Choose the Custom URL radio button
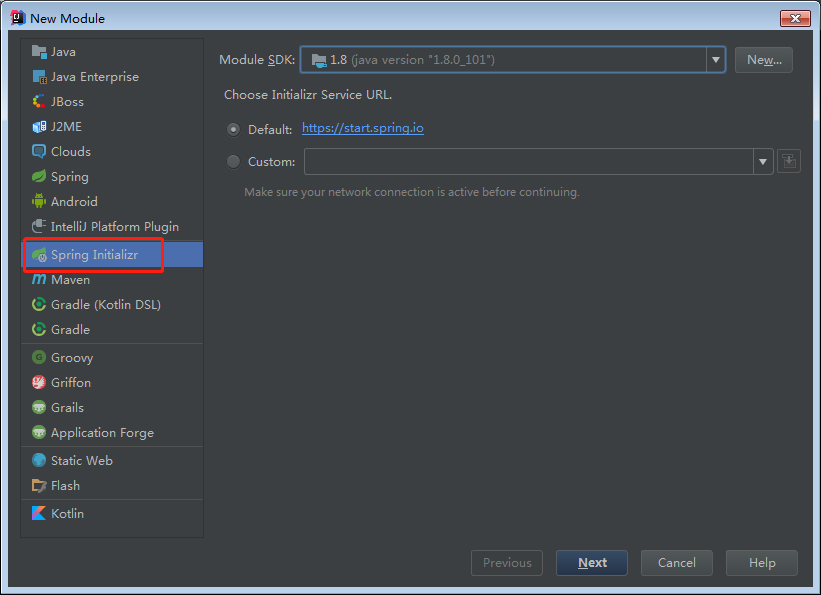The image size is (821, 595). click(x=234, y=161)
